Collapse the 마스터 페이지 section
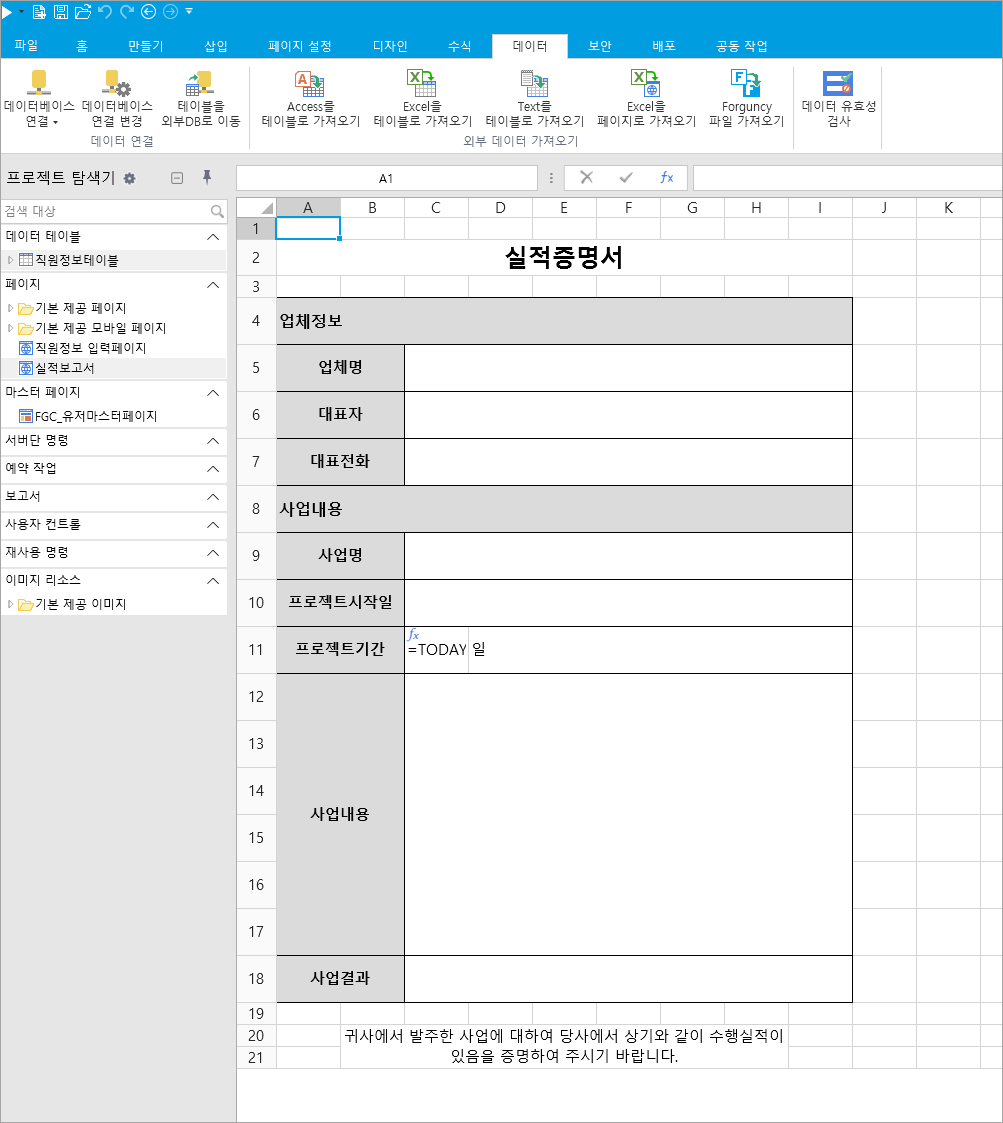1003x1123 pixels. click(213, 392)
